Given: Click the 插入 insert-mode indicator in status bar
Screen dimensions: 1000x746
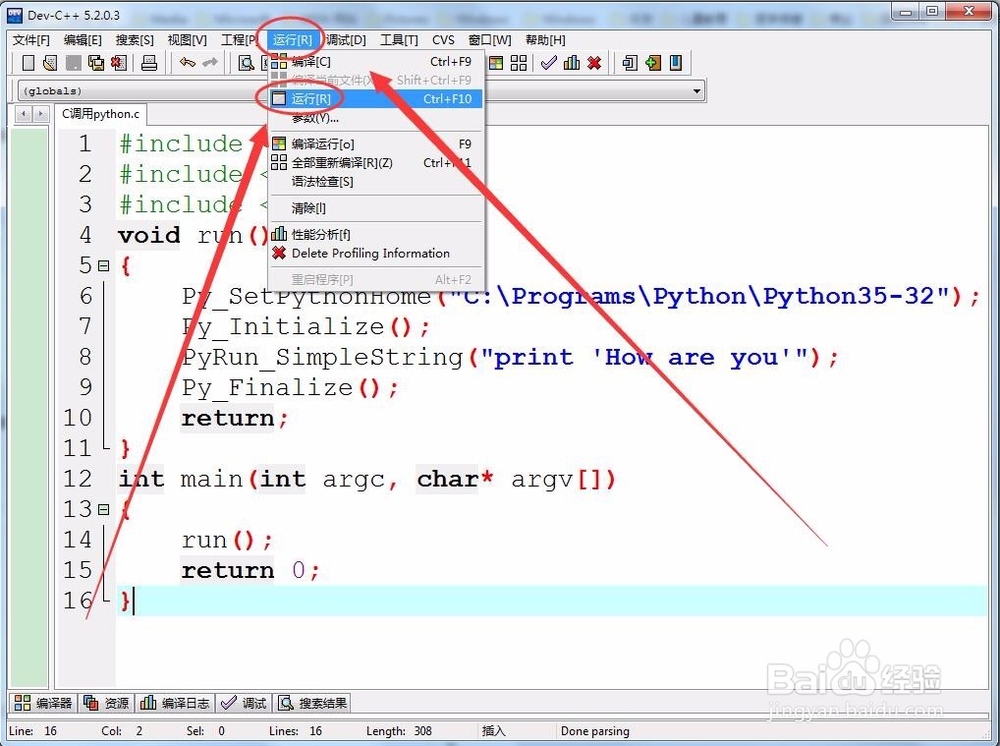Looking at the screenshot, I should [x=493, y=731].
